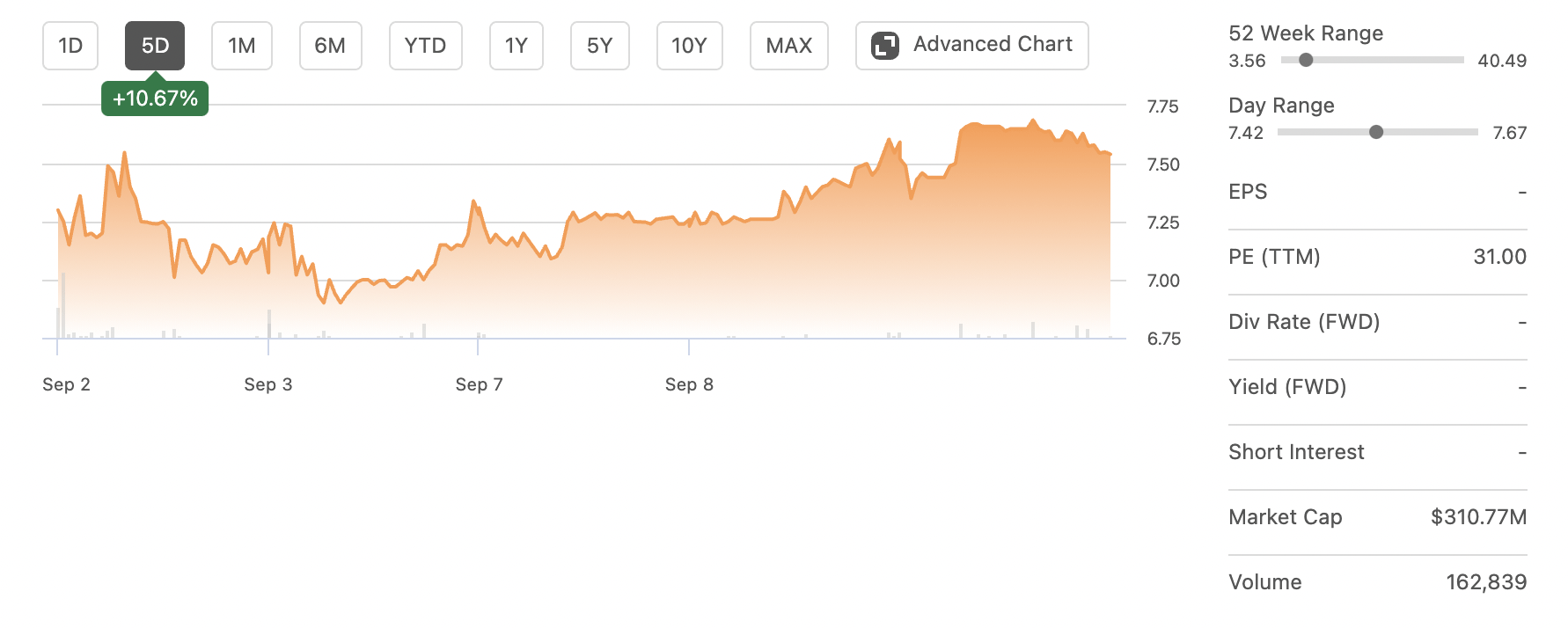Screen dimensions: 1568x628
Task: Select the 1D time range
Action: (70, 46)
